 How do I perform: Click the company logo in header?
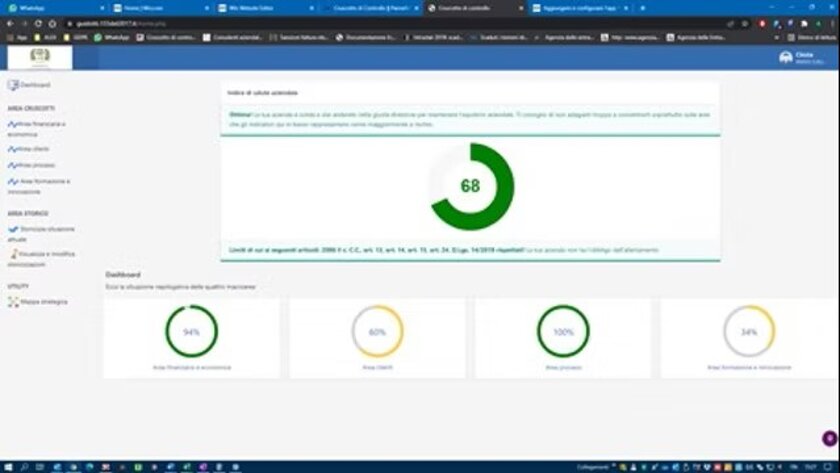click(39, 57)
